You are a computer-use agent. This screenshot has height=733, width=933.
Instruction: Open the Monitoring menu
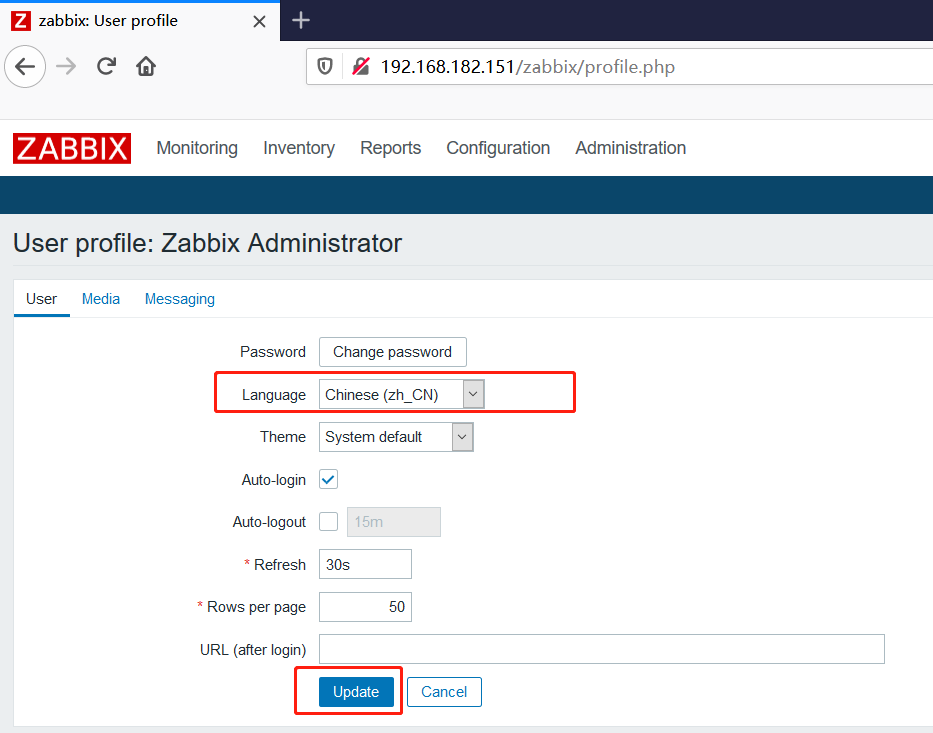197,148
